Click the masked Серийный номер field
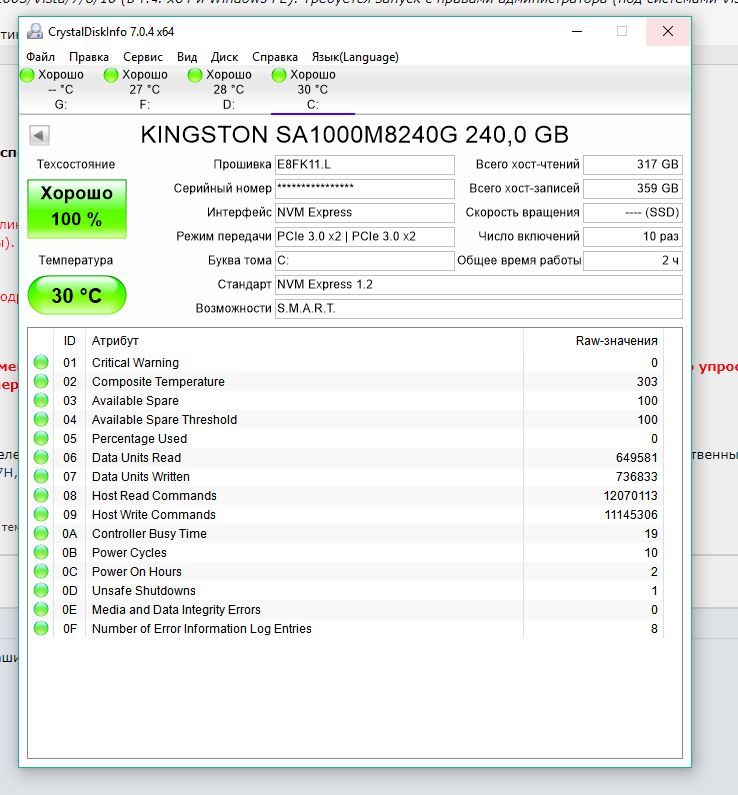 pyautogui.click(x=364, y=189)
